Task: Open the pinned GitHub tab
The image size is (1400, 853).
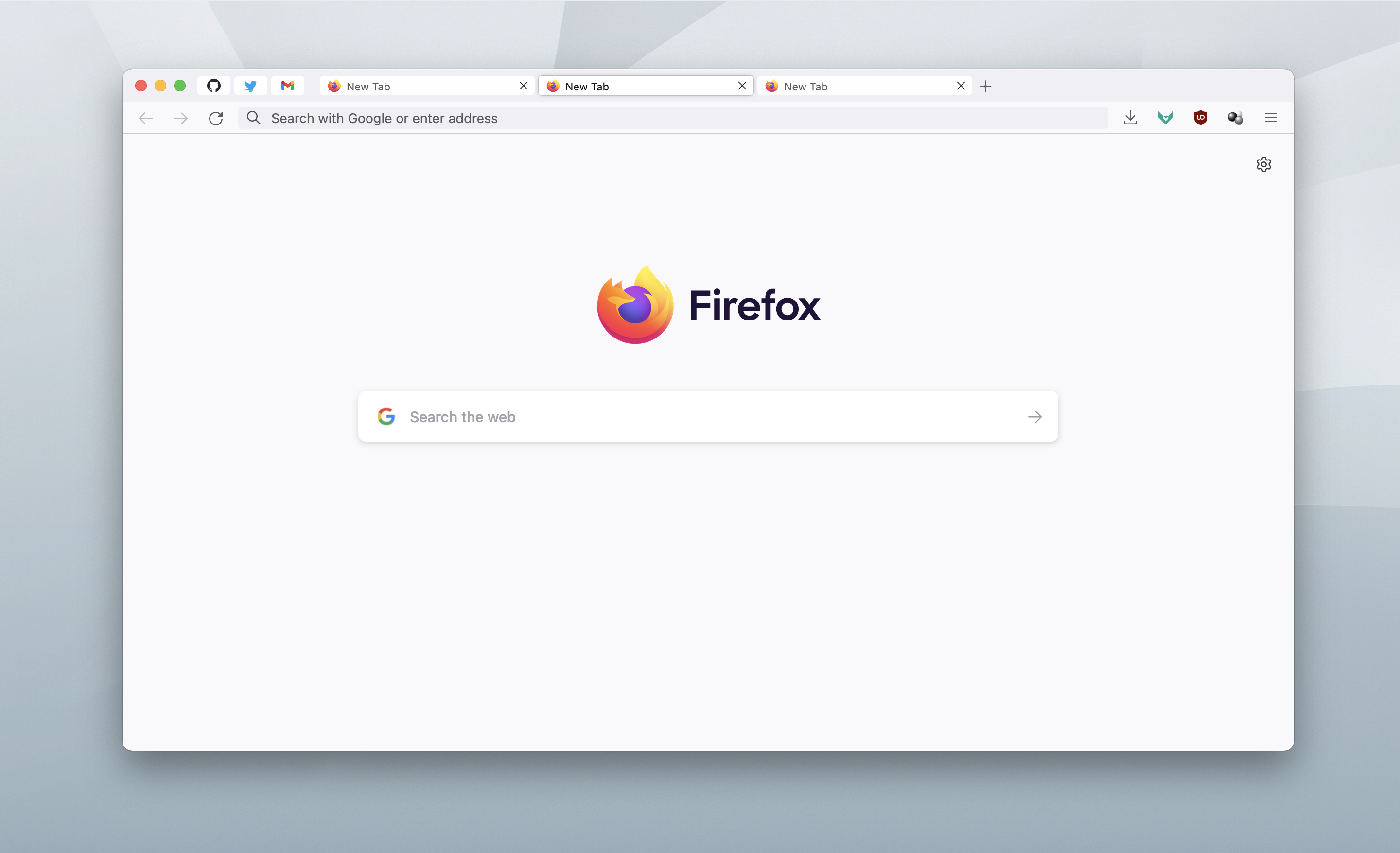Action: click(213, 86)
